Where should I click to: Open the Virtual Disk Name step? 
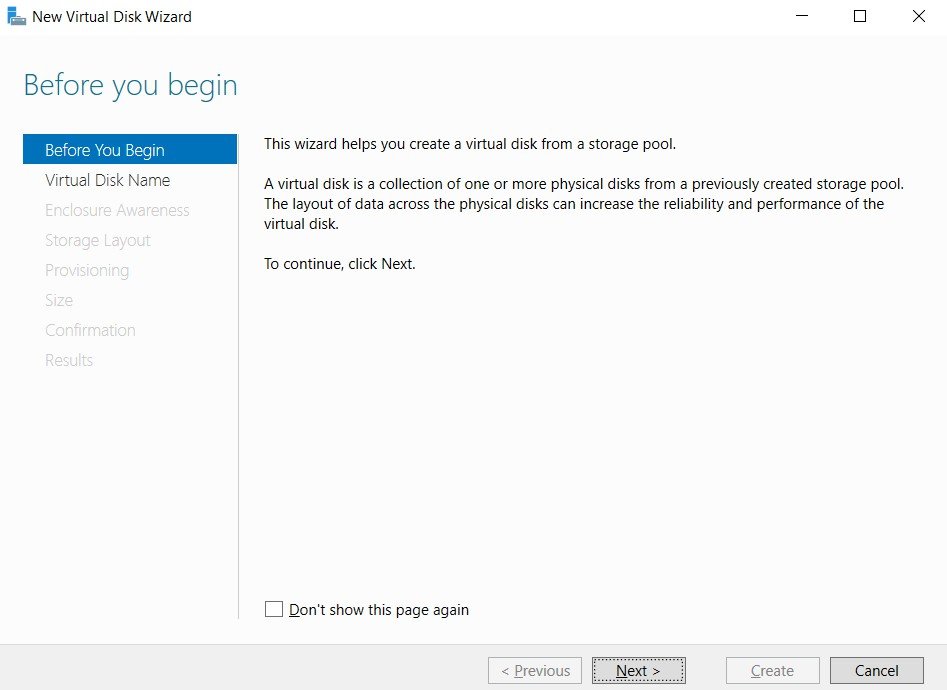(108, 180)
